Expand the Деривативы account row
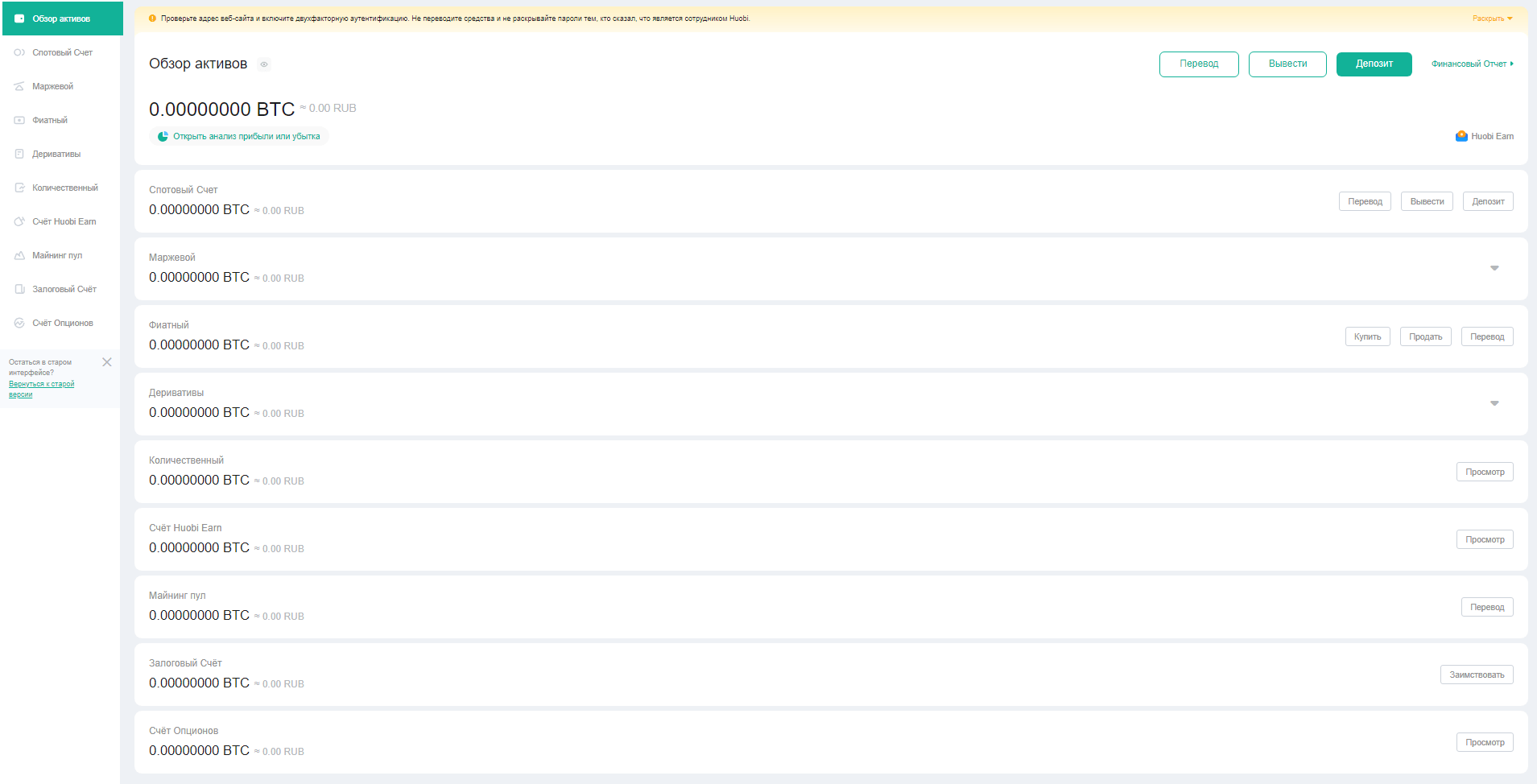The width and height of the screenshot is (1537, 784). [x=1494, y=403]
